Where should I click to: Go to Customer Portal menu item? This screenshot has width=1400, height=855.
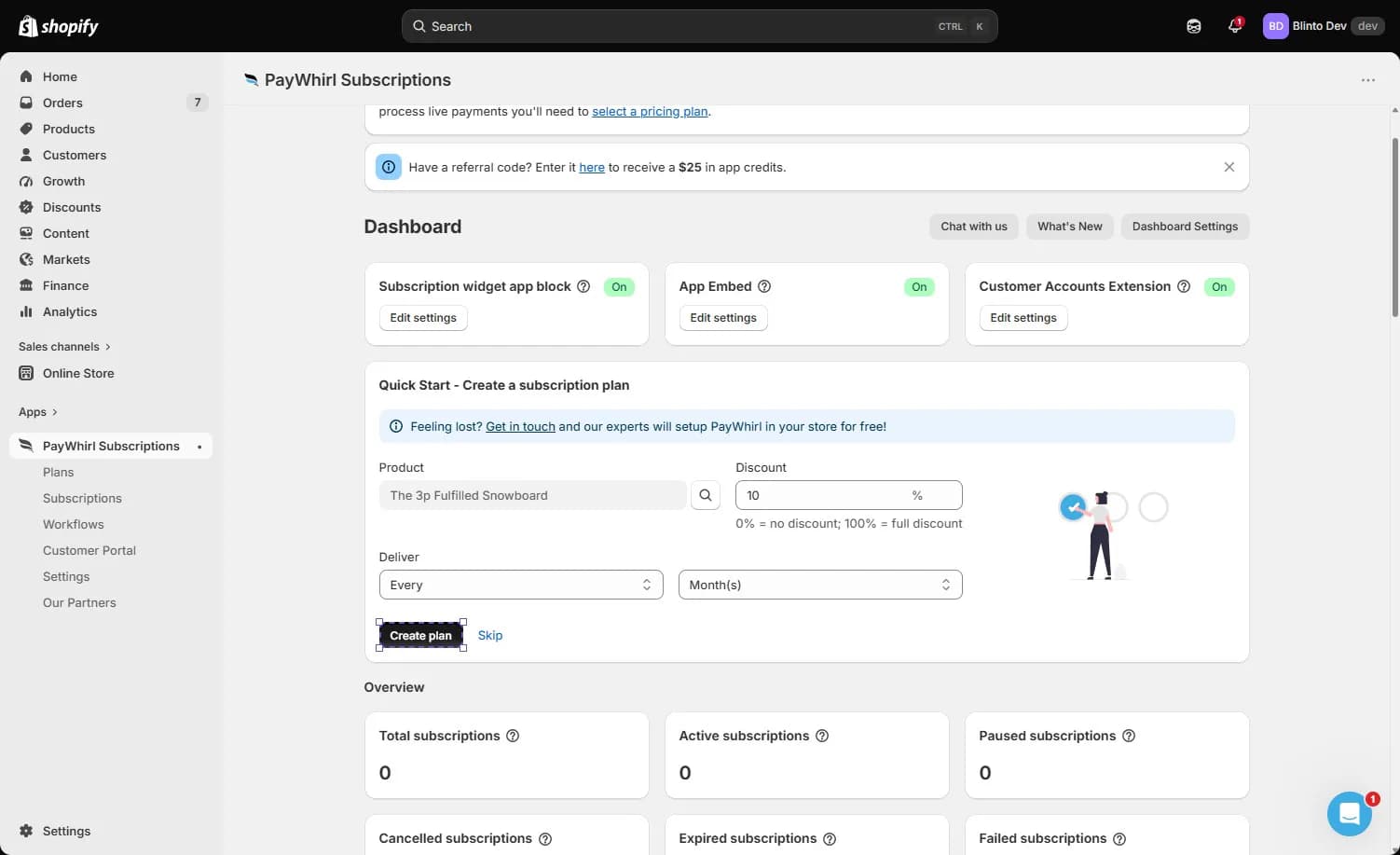pos(89,550)
